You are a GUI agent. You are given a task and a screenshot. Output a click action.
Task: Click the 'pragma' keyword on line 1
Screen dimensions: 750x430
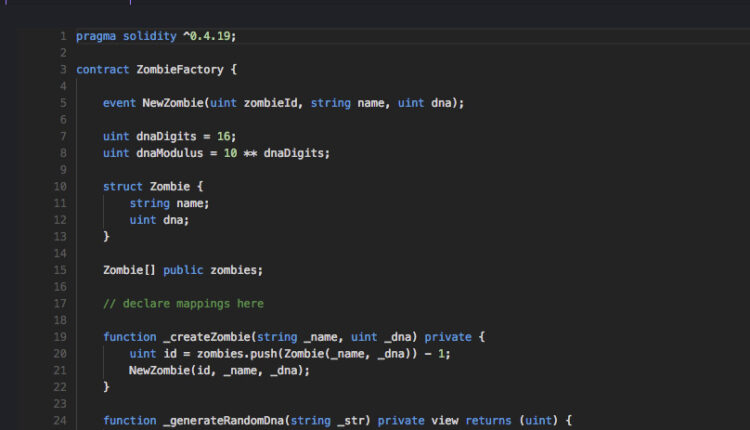pos(96,36)
